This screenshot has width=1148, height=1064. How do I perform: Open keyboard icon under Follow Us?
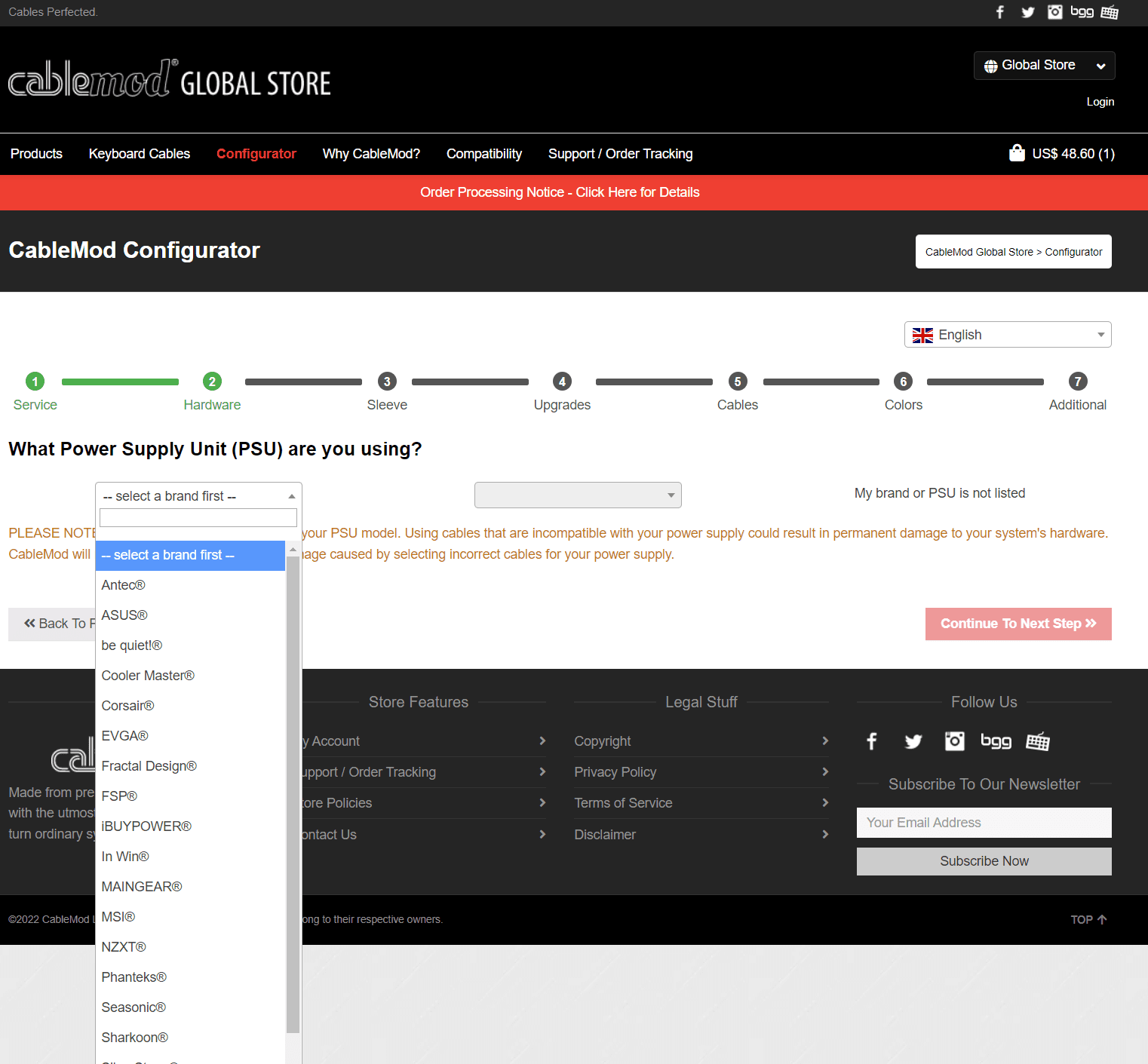click(x=1038, y=741)
